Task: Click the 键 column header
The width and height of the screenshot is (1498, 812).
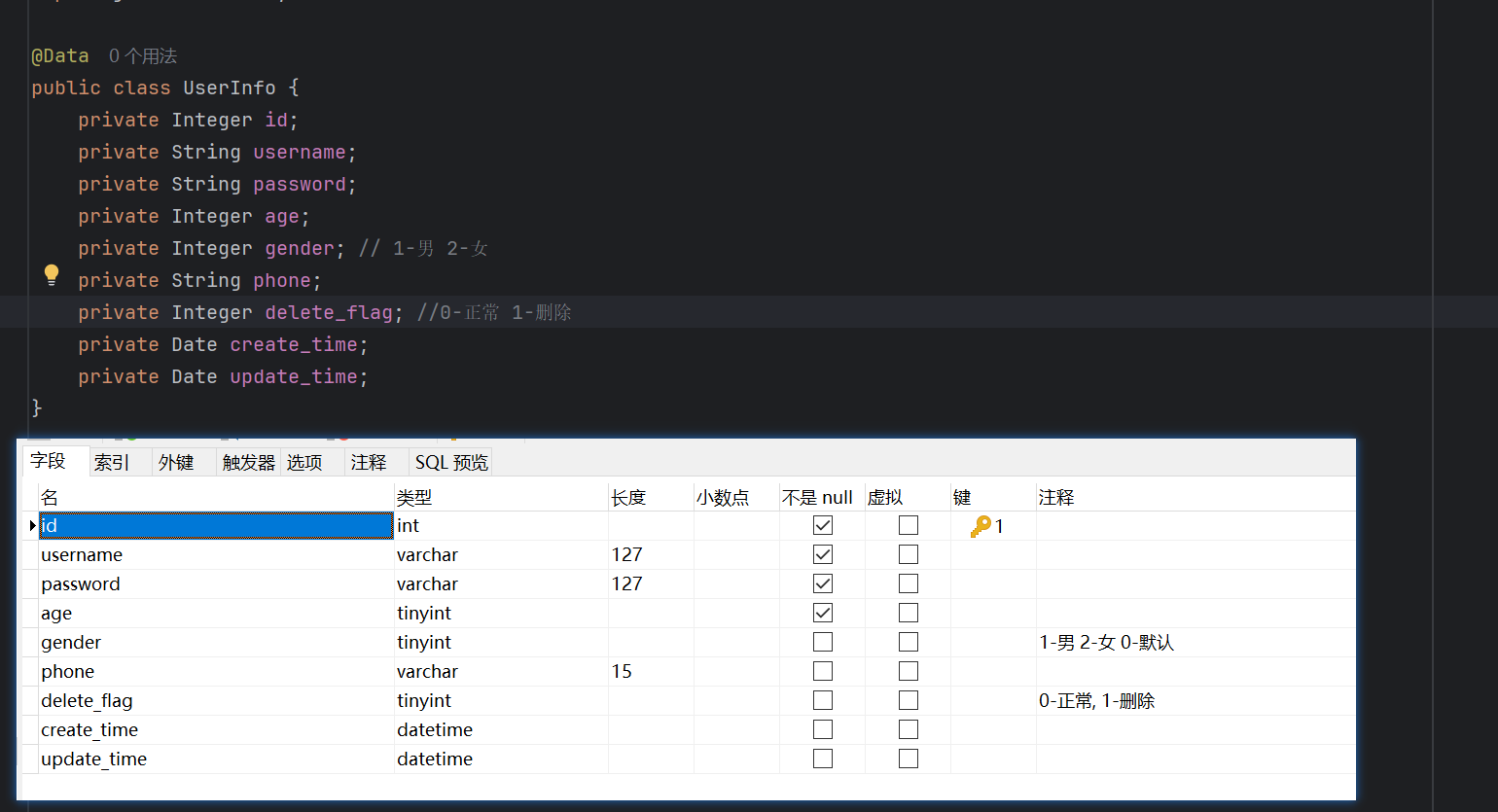Action: click(x=993, y=498)
